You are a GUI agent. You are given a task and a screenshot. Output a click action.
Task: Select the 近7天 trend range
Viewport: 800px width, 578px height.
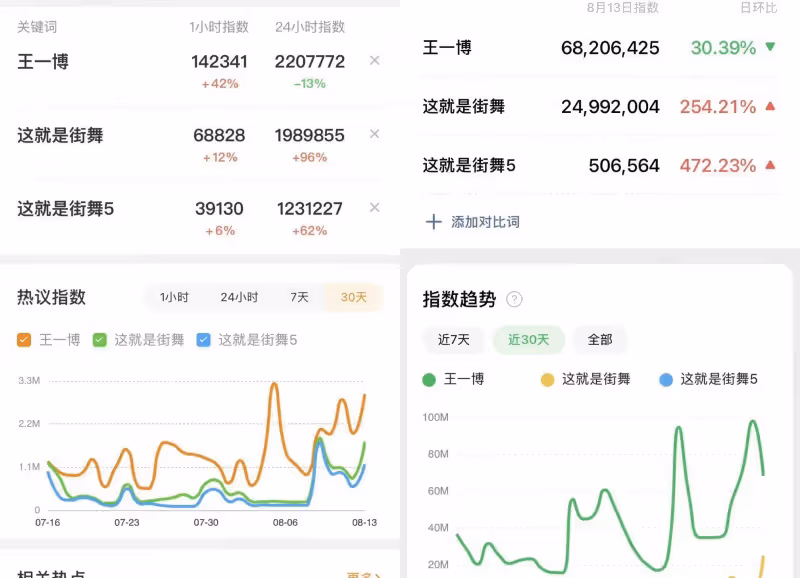[454, 340]
